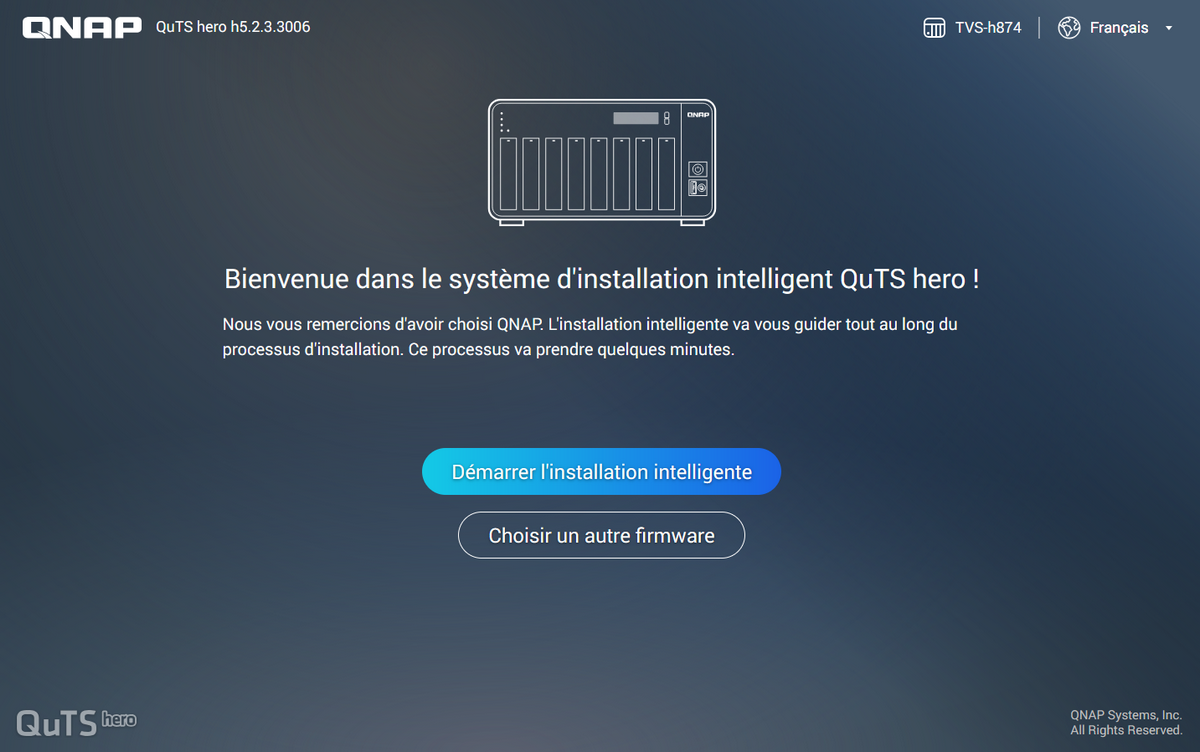
Task: Click the QuTS hero h5.2.3.3006 version text
Action: [x=233, y=27]
